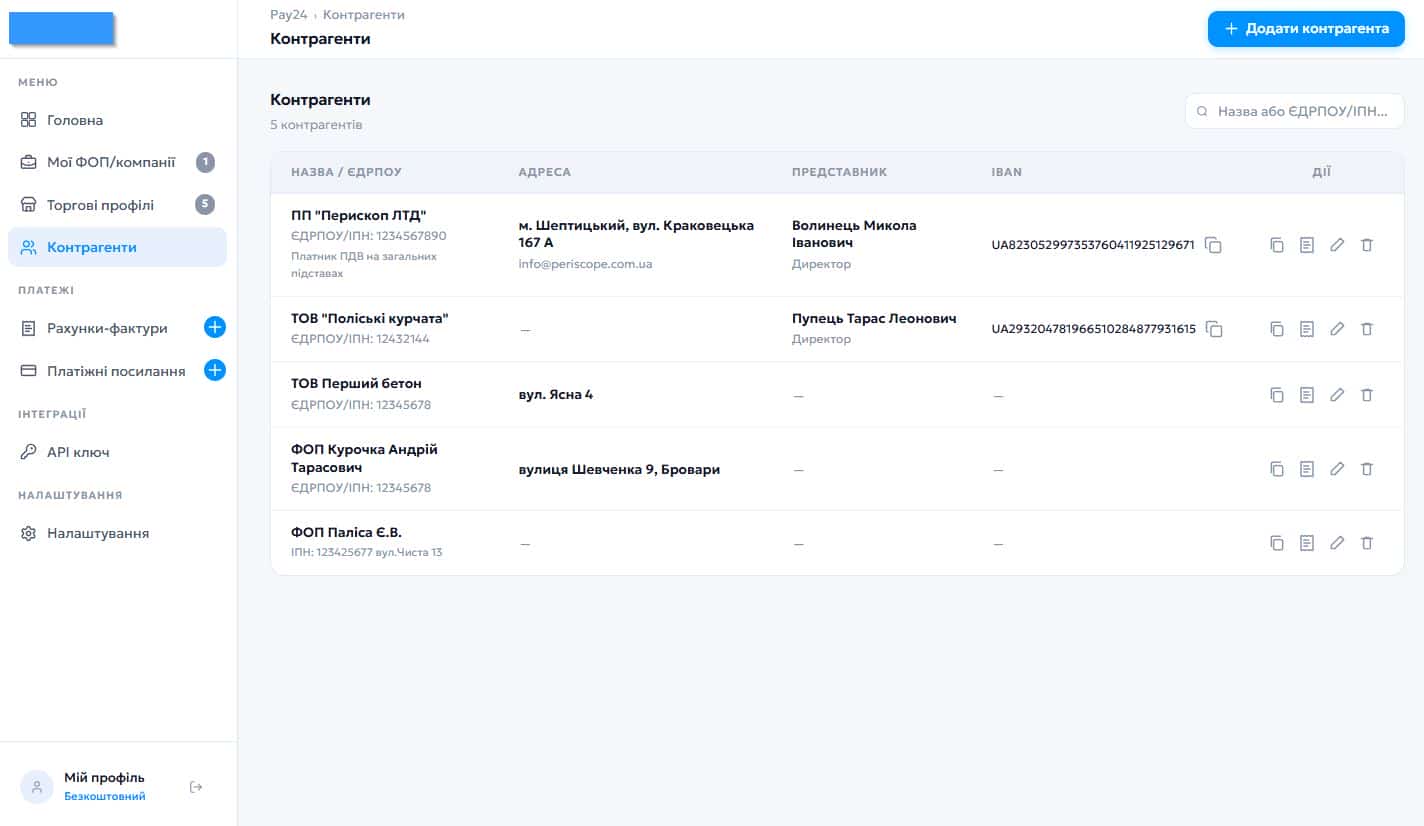Duplicate ФОП Курочка Андрій Тарасович row
This screenshot has width=1424, height=826.
[1276, 469]
